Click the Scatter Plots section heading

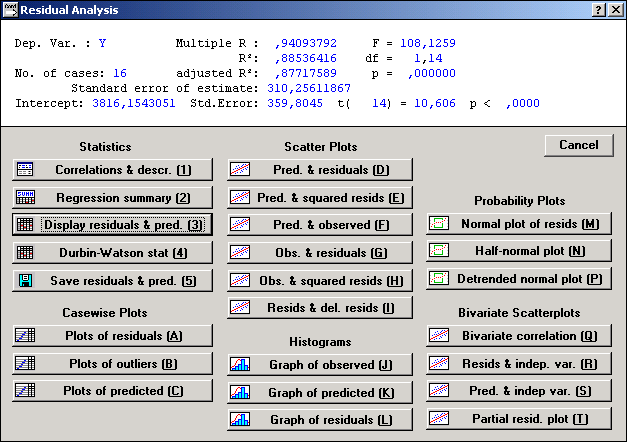(x=321, y=147)
